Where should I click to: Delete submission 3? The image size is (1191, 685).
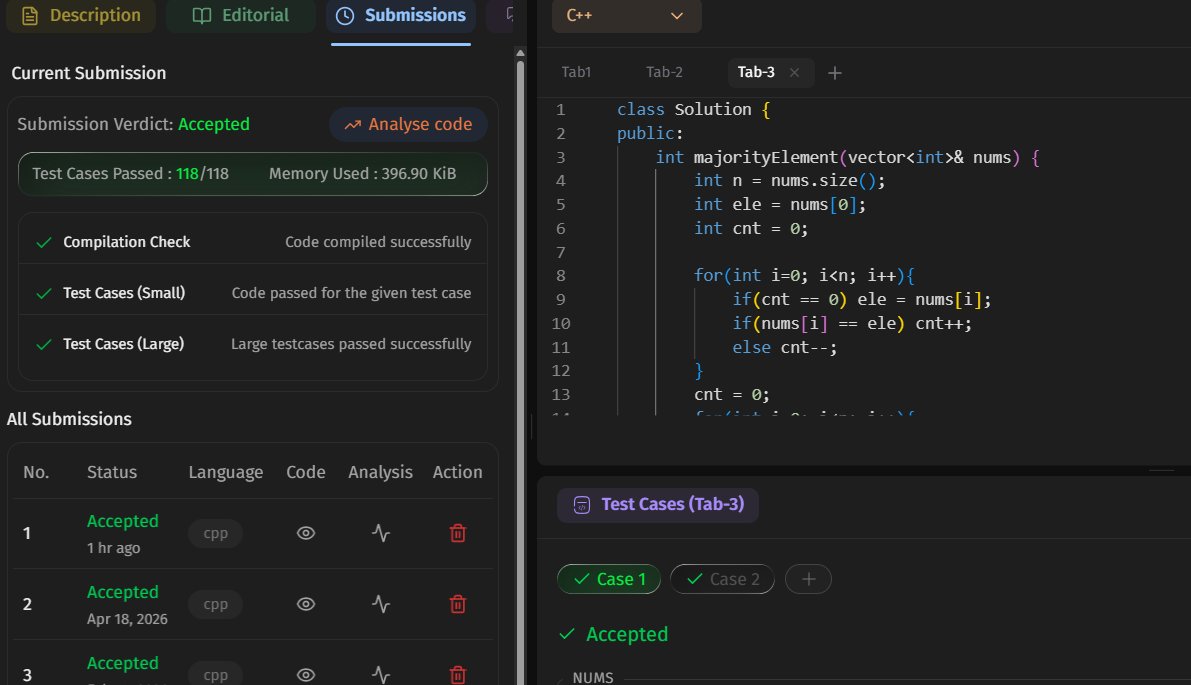pos(457,675)
